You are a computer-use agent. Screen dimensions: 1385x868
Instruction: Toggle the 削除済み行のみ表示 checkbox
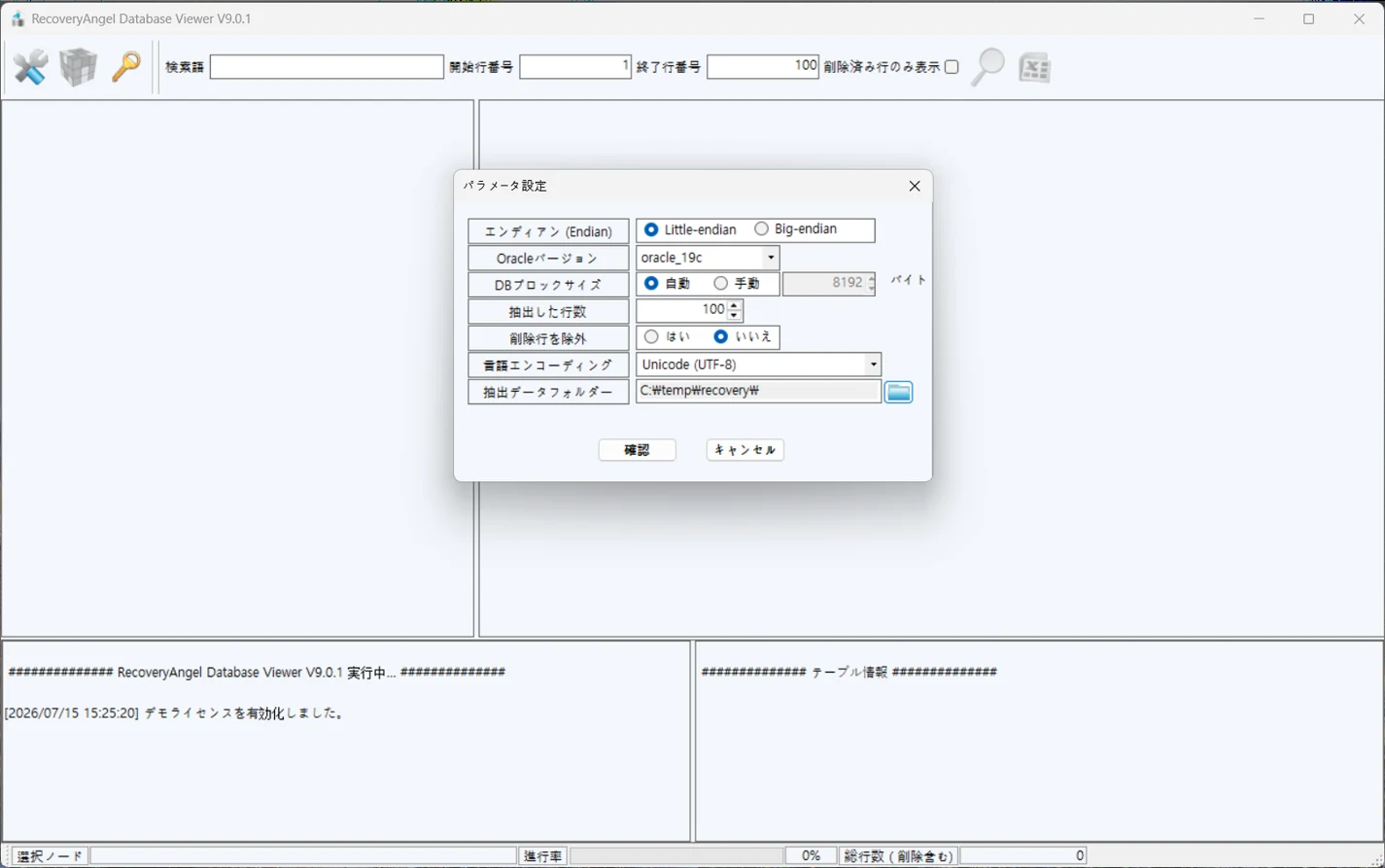(952, 67)
